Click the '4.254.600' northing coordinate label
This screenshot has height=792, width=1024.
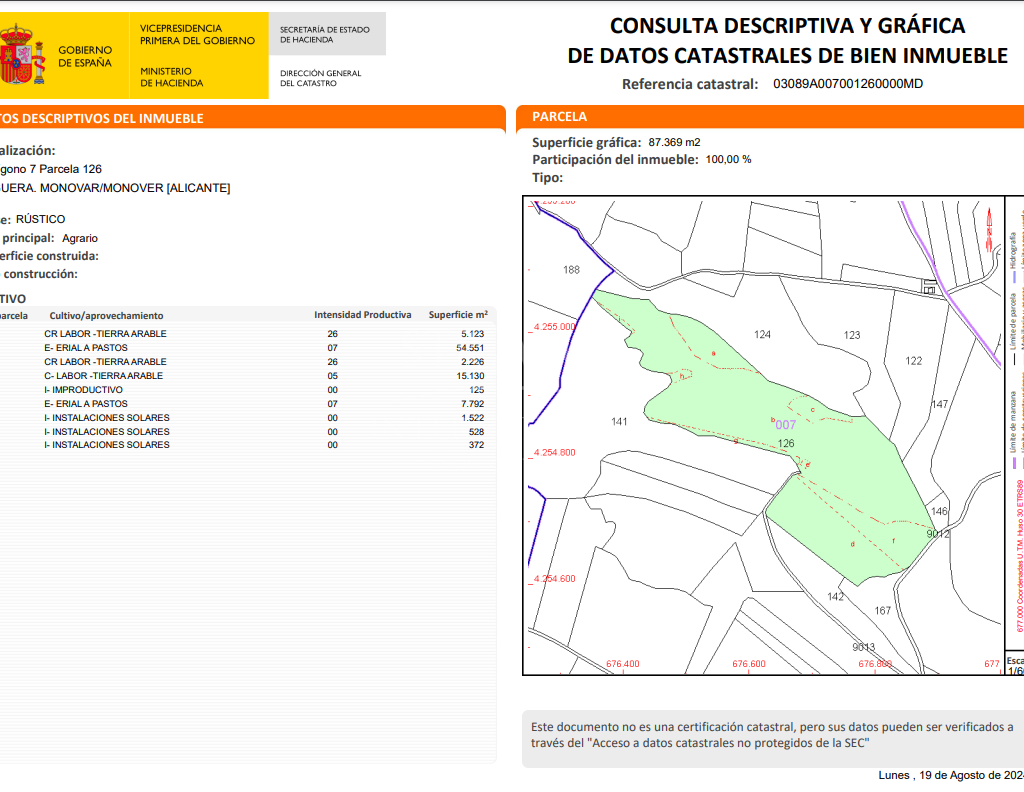tap(554, 578)
